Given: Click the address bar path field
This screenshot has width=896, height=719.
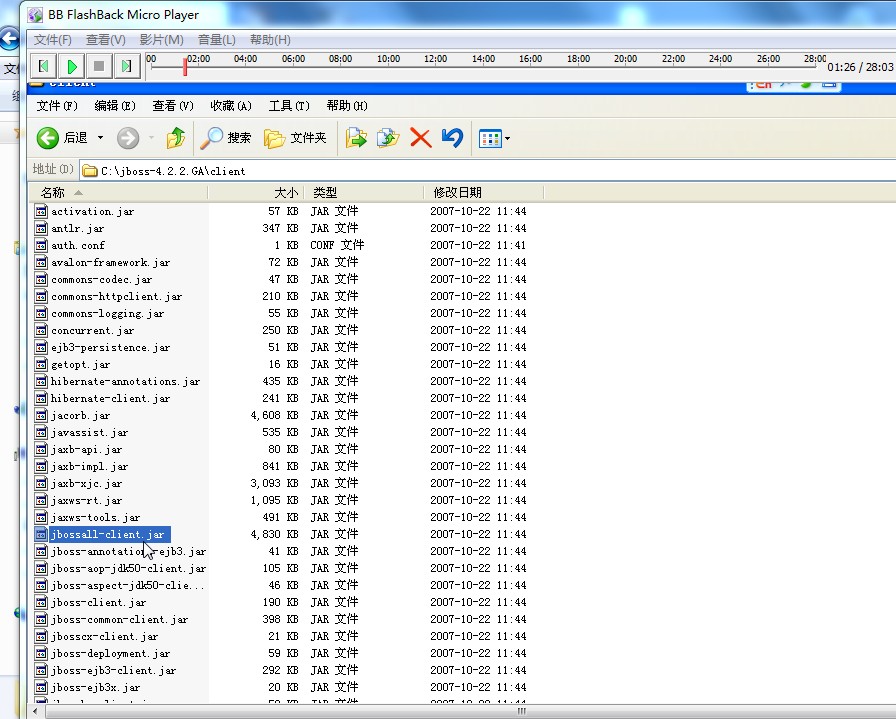Looking at the screenshot, I should 487,170.
